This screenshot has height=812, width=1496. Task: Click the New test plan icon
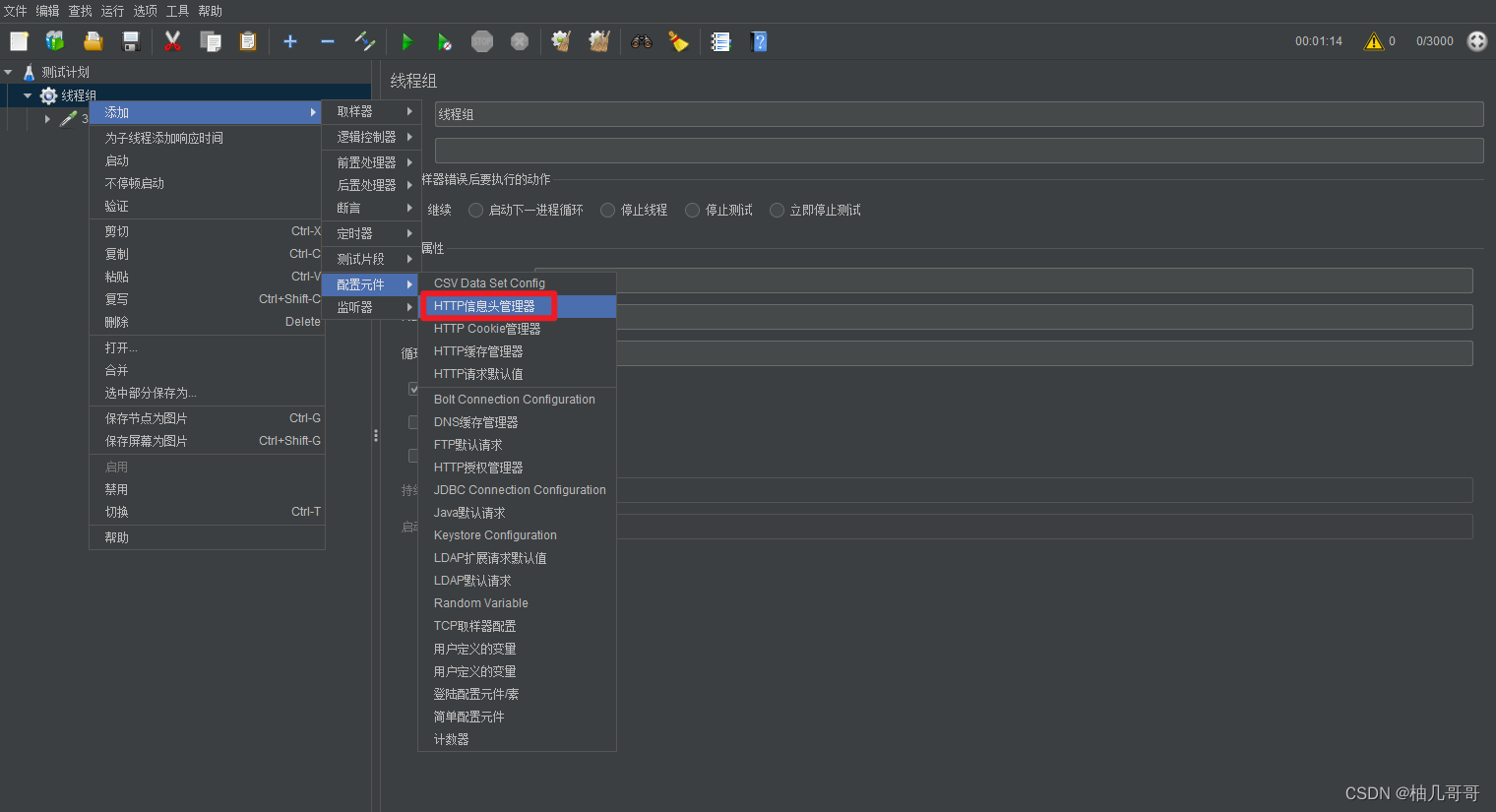click(x=20, y=41)
